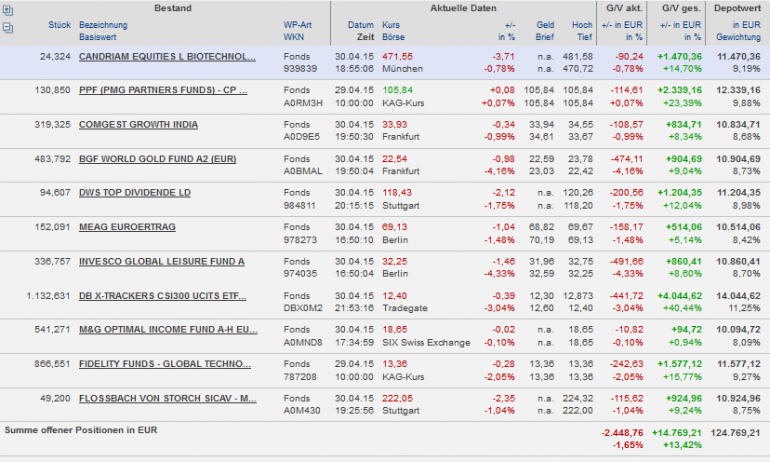Screen dimensions: 770x462
Task: Sort by Zeit column header
Action: click(x=365, y=37)
